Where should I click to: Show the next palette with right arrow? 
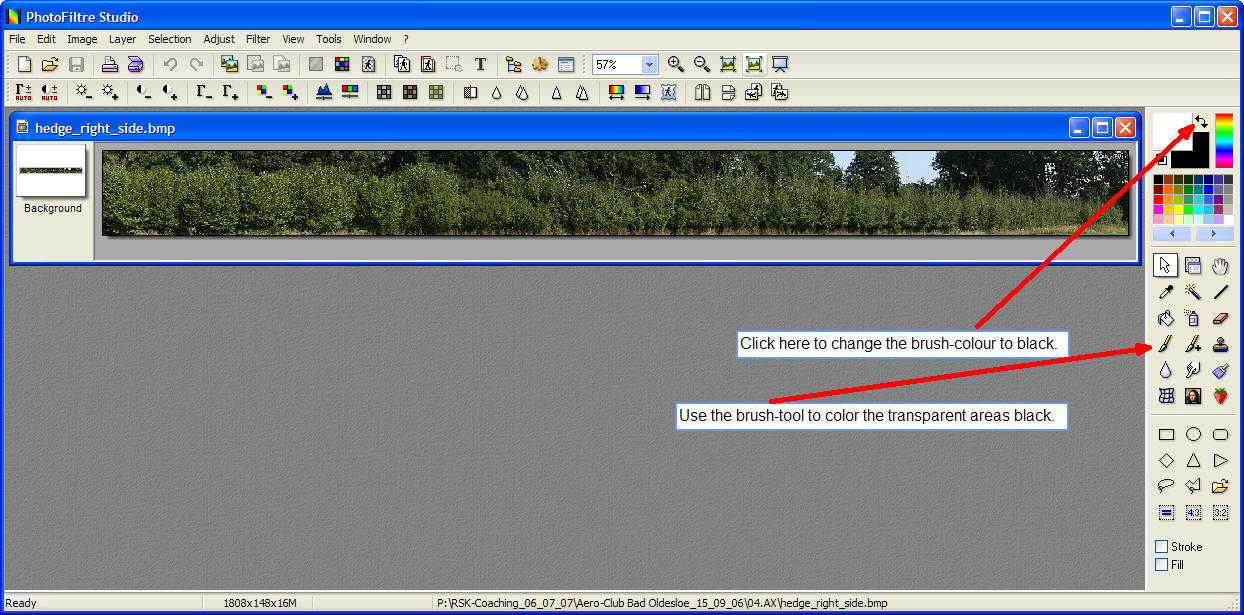coord(1214,233)
